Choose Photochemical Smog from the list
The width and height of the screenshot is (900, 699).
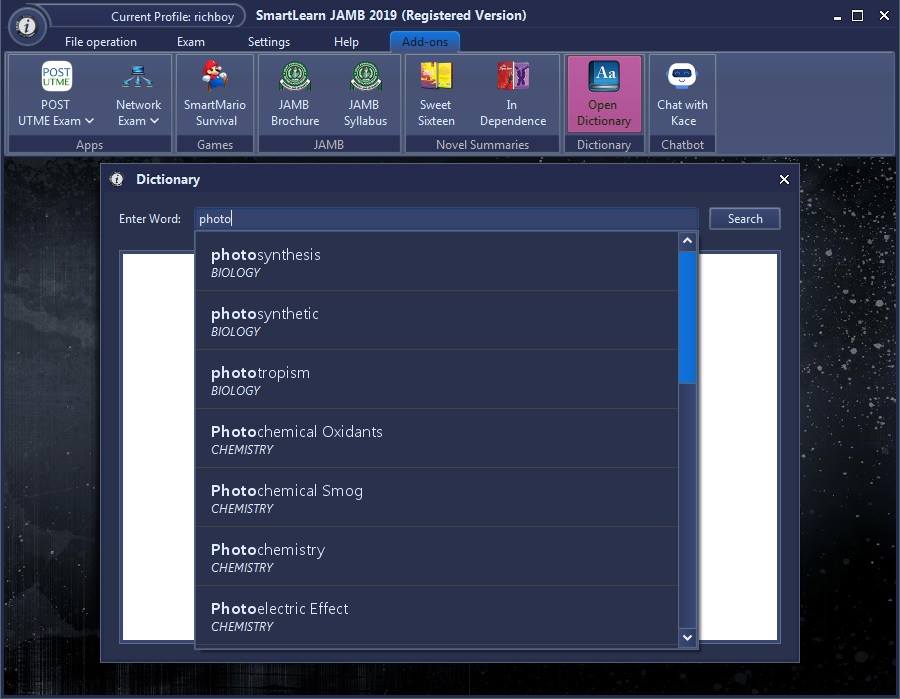(x=436, y=498)
